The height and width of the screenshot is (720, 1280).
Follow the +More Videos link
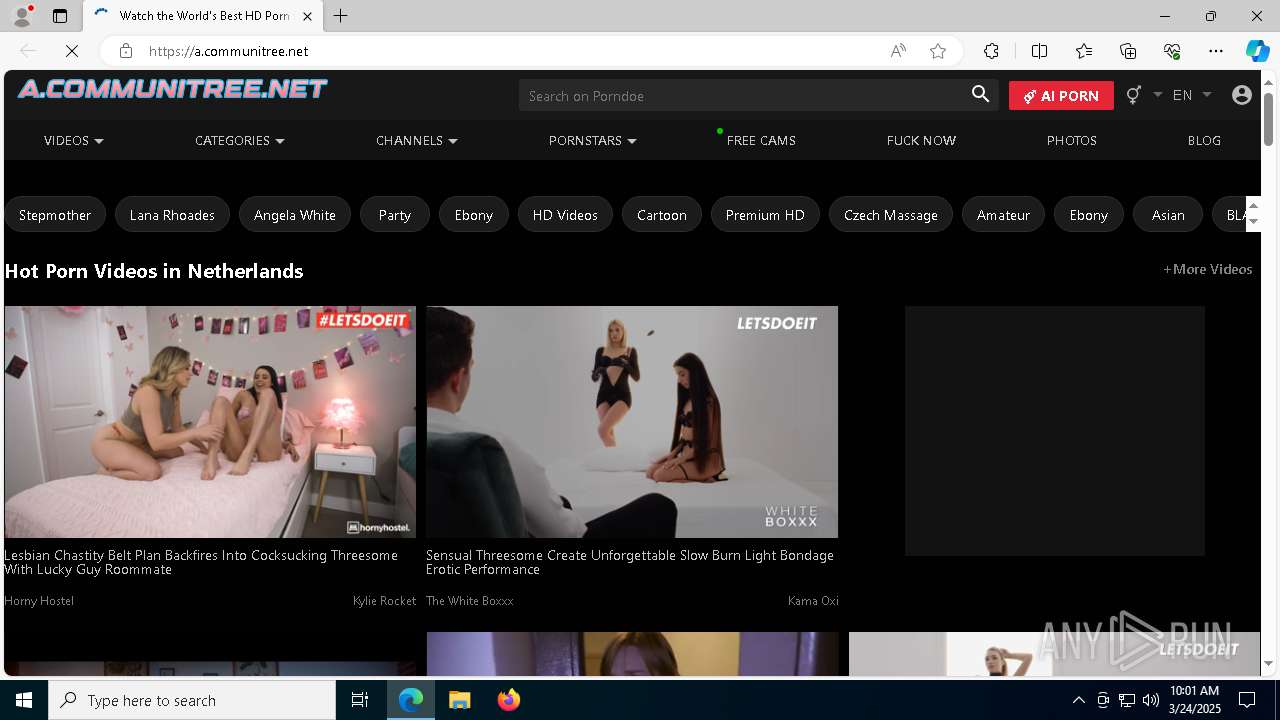[1207, 269]
